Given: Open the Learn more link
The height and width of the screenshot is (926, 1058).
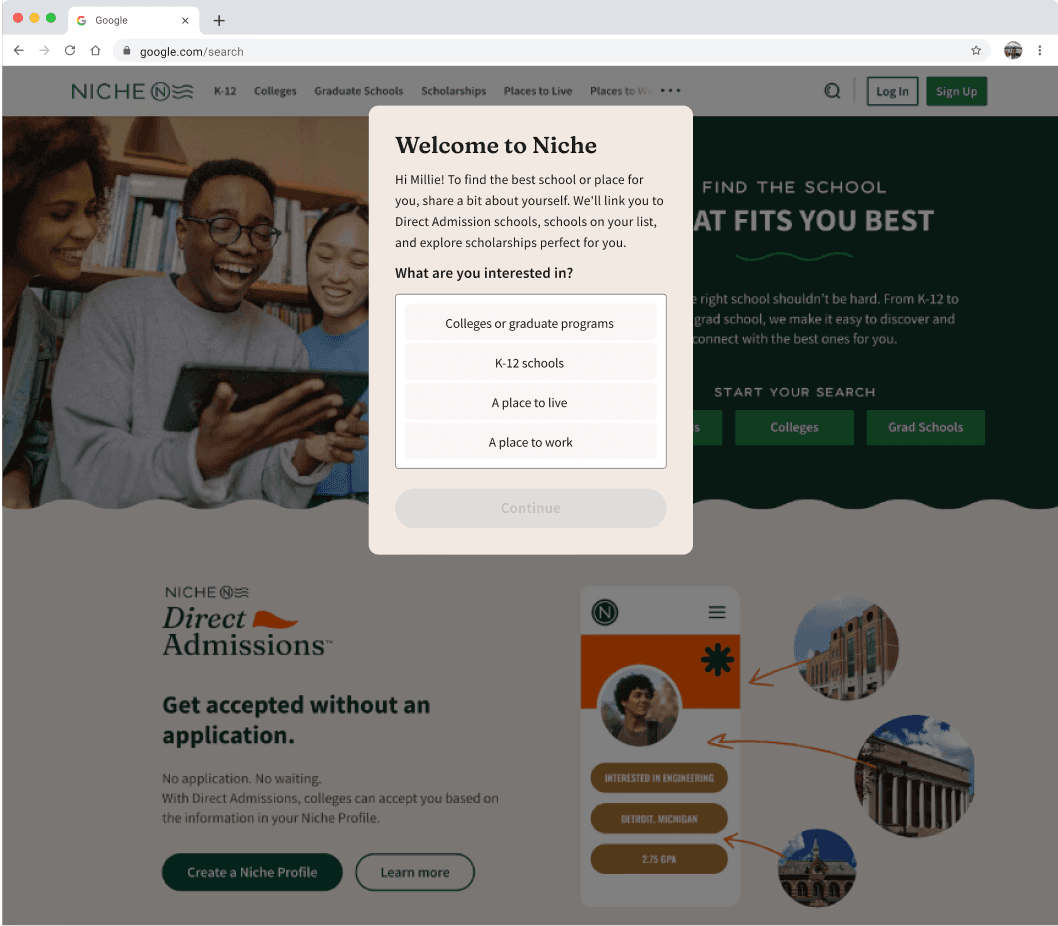Looking at the screenshot, I should coord(415,872).
